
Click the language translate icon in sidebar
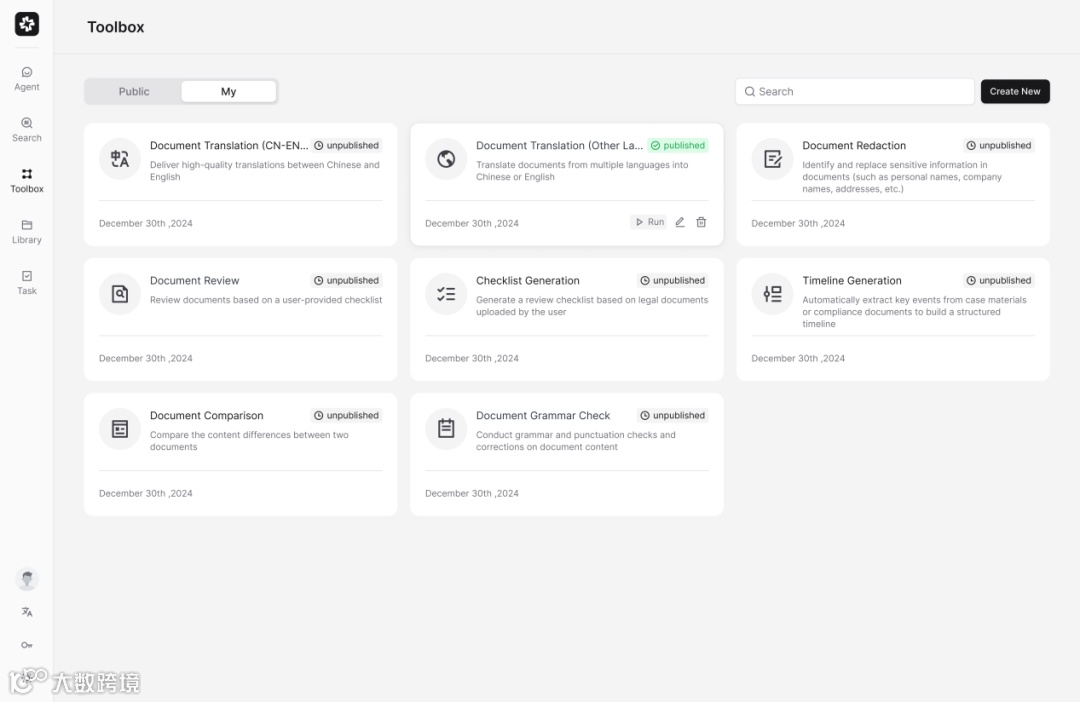[27, 612]
